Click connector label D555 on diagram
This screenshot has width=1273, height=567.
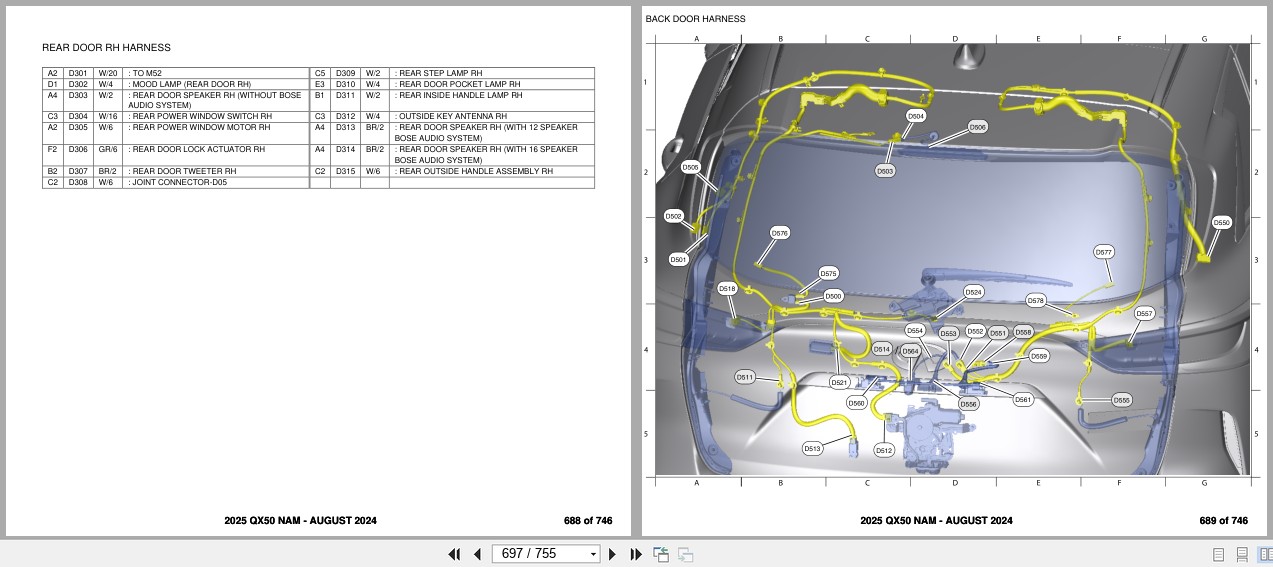(1122, 399)
